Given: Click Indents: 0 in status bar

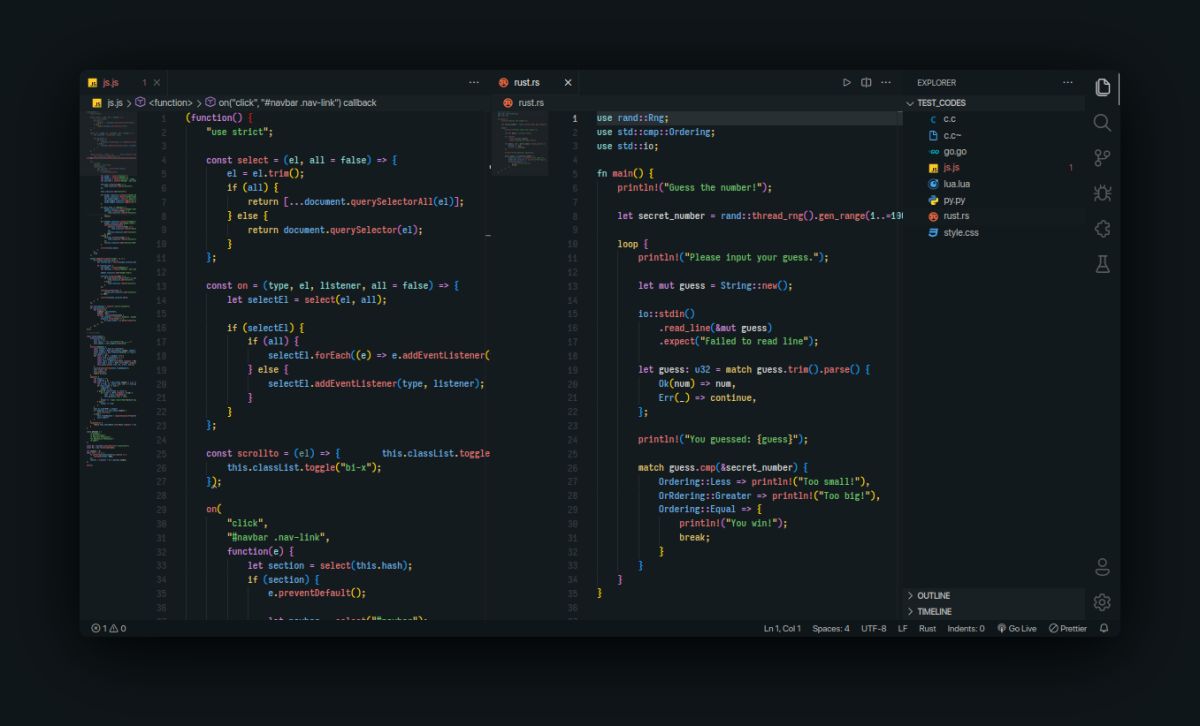Looking at the screenshot, I should point(966,629).
